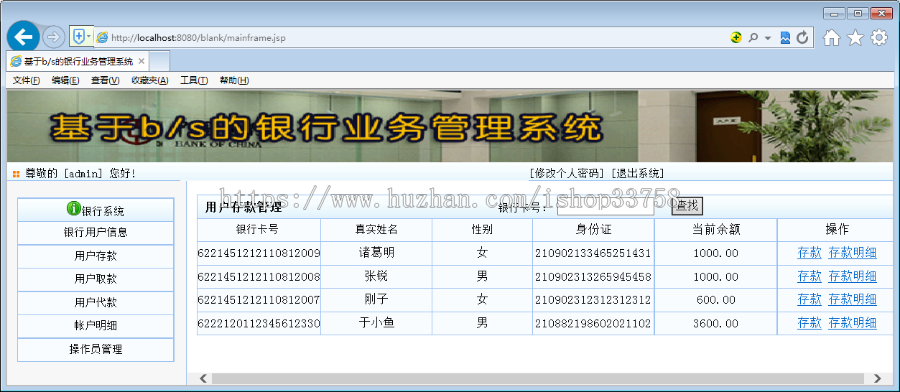Open 用户存款 in the sidebar

click(x=96, y=256)
